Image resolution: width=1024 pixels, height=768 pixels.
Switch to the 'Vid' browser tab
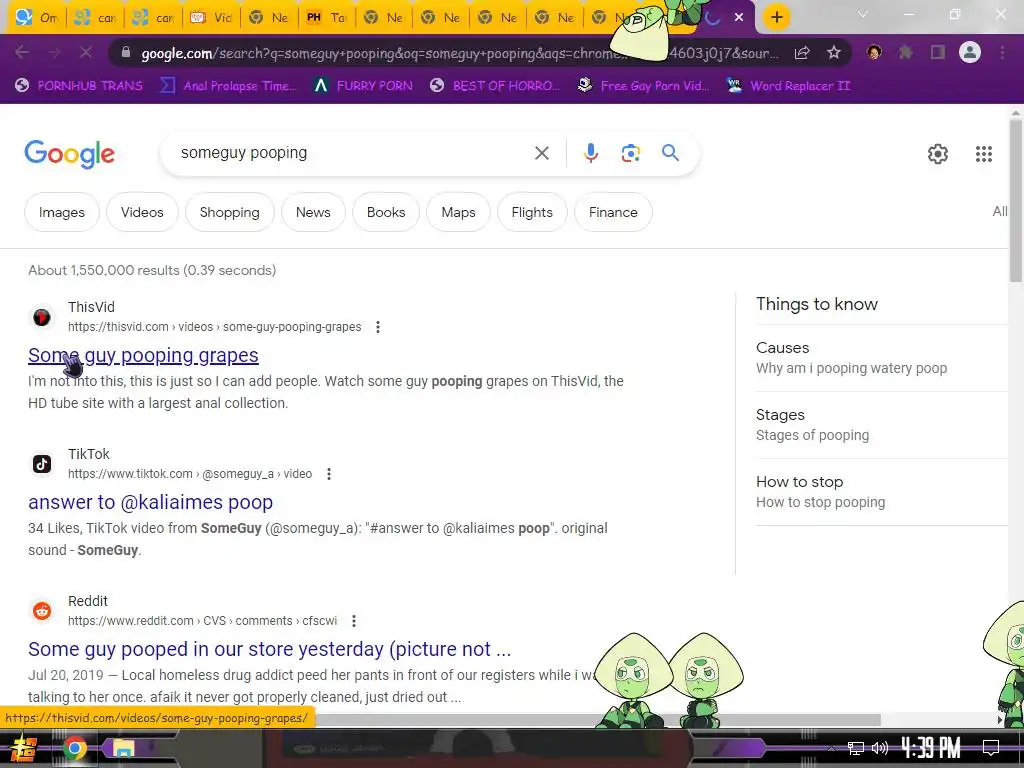(211, 18)
